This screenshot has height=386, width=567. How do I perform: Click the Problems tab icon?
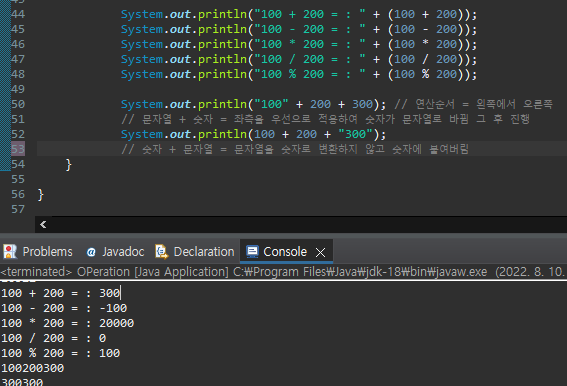click(10, 251)
